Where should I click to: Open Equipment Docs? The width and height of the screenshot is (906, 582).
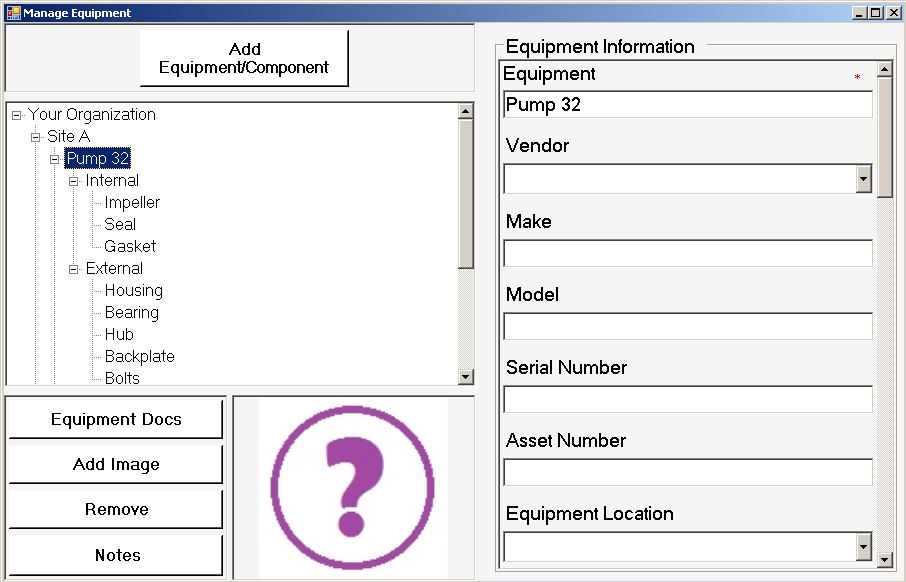pos(116,420)
